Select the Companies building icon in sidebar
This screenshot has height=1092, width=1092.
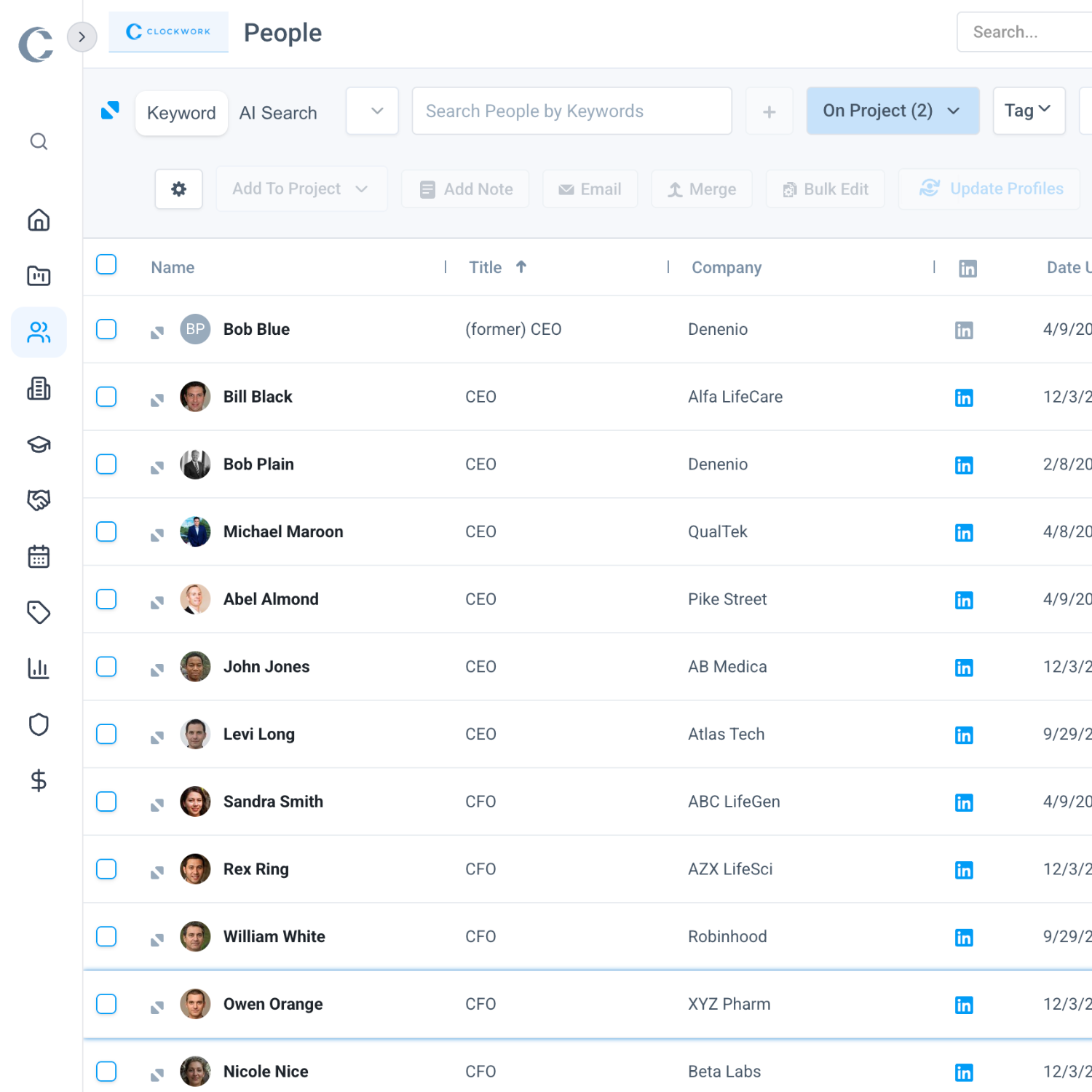point(39,389)
